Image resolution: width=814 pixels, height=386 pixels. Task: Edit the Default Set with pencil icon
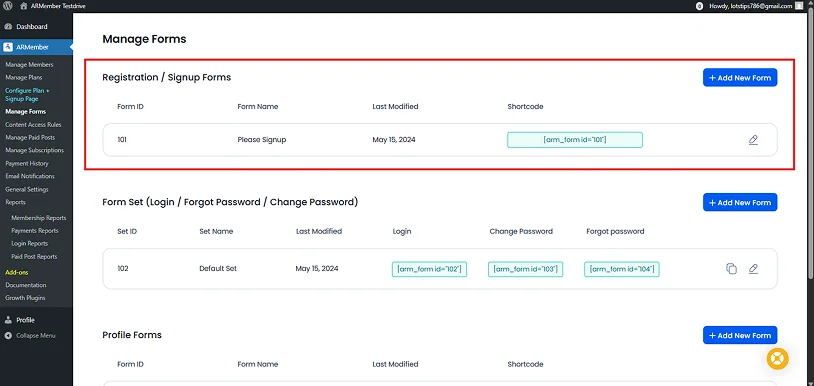[753, 269]
